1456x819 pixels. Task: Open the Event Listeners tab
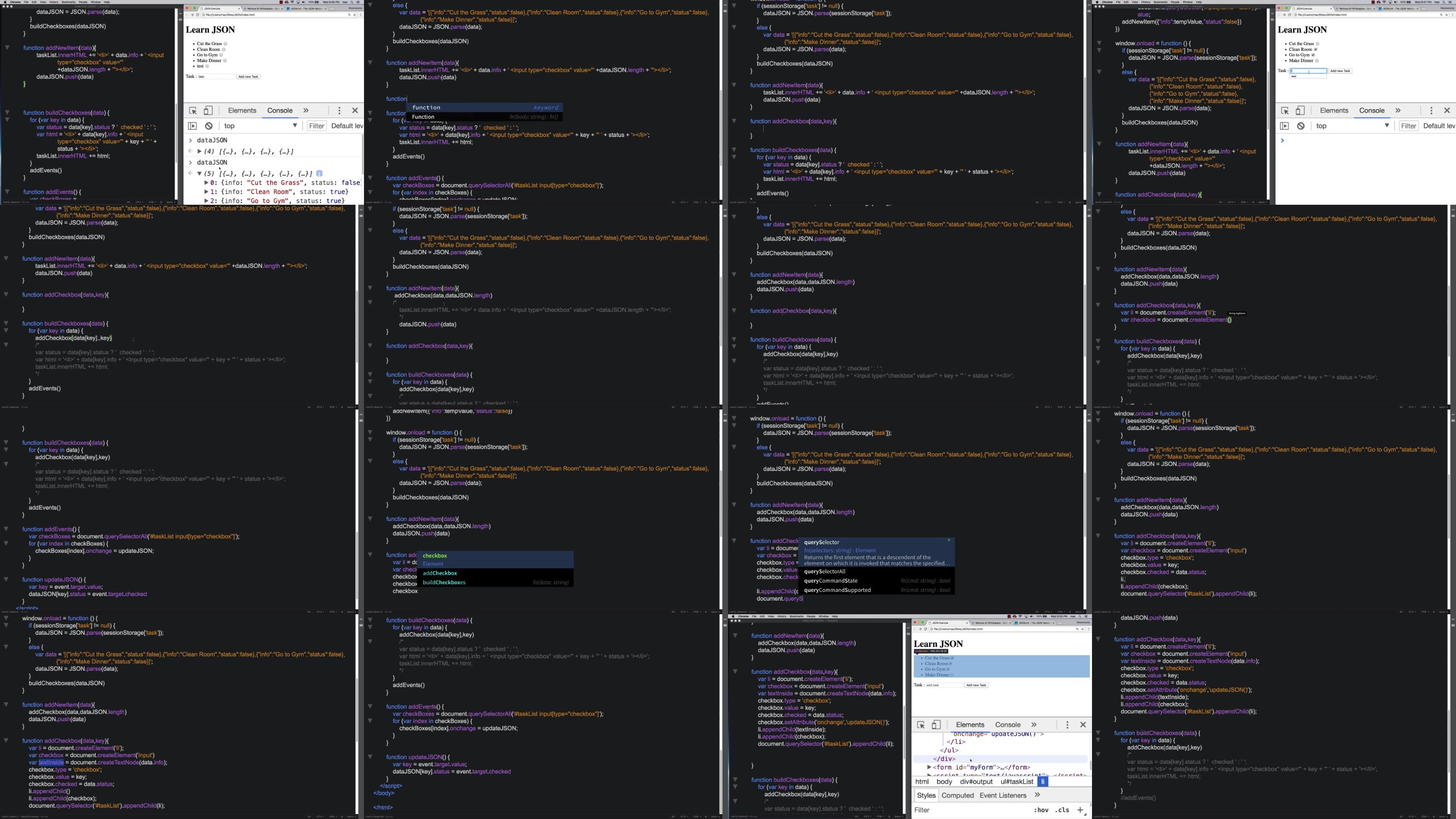point(1003,795)
